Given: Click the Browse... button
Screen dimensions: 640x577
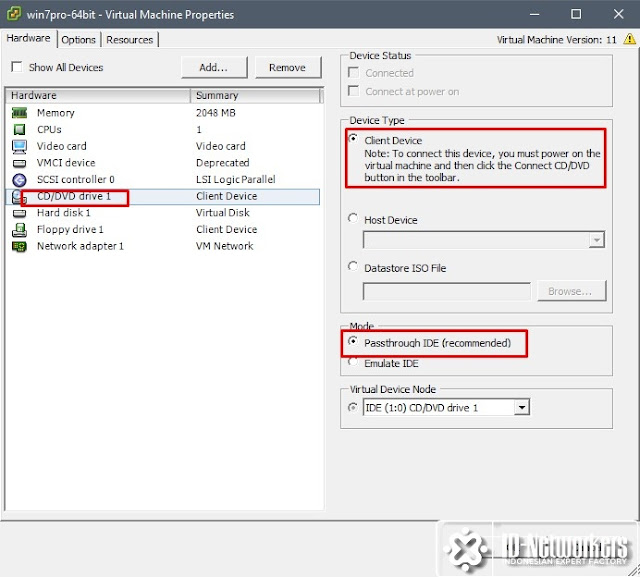Looking at the screenshot, I should pos(571,291).
